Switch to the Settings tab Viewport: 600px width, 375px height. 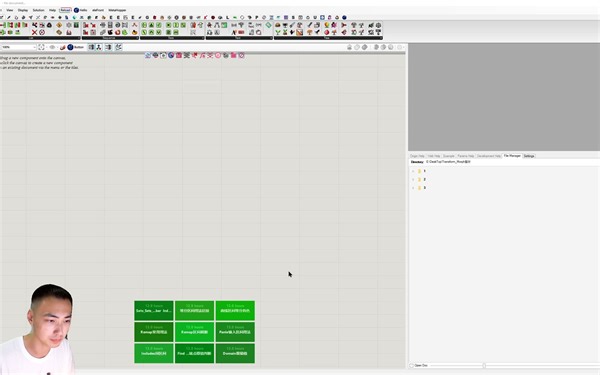(529, 156)
